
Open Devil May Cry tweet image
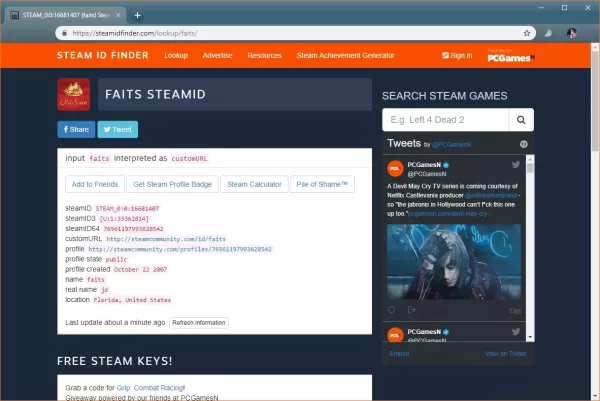tap(454, 262)
